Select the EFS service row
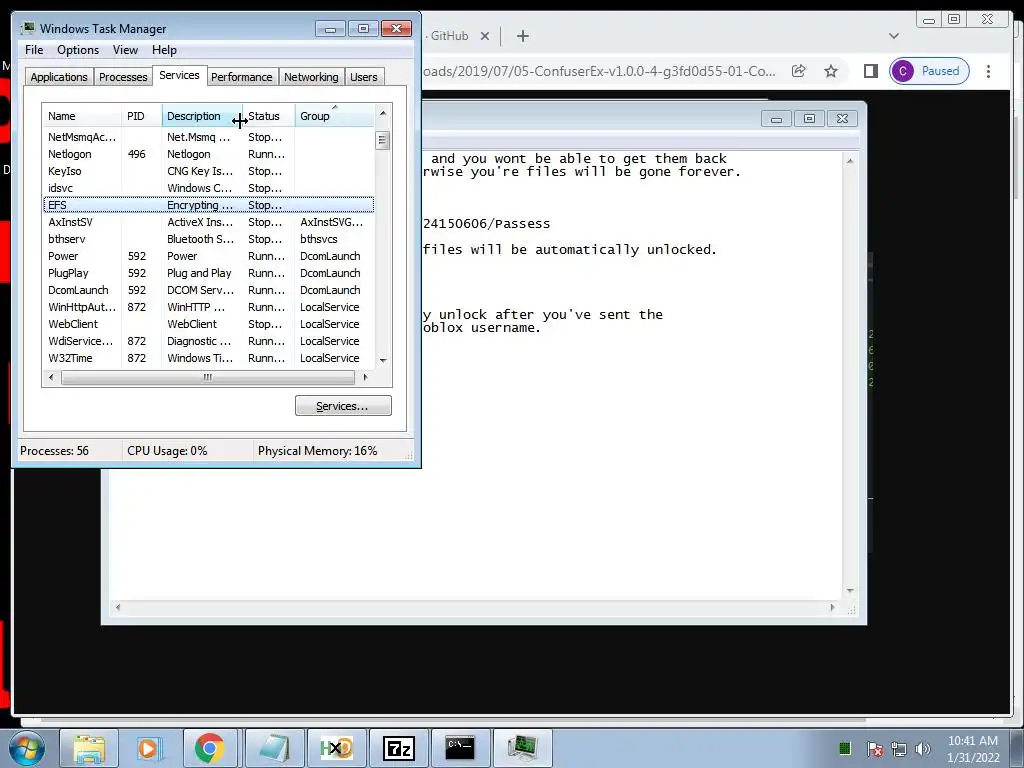 (208, 205)
